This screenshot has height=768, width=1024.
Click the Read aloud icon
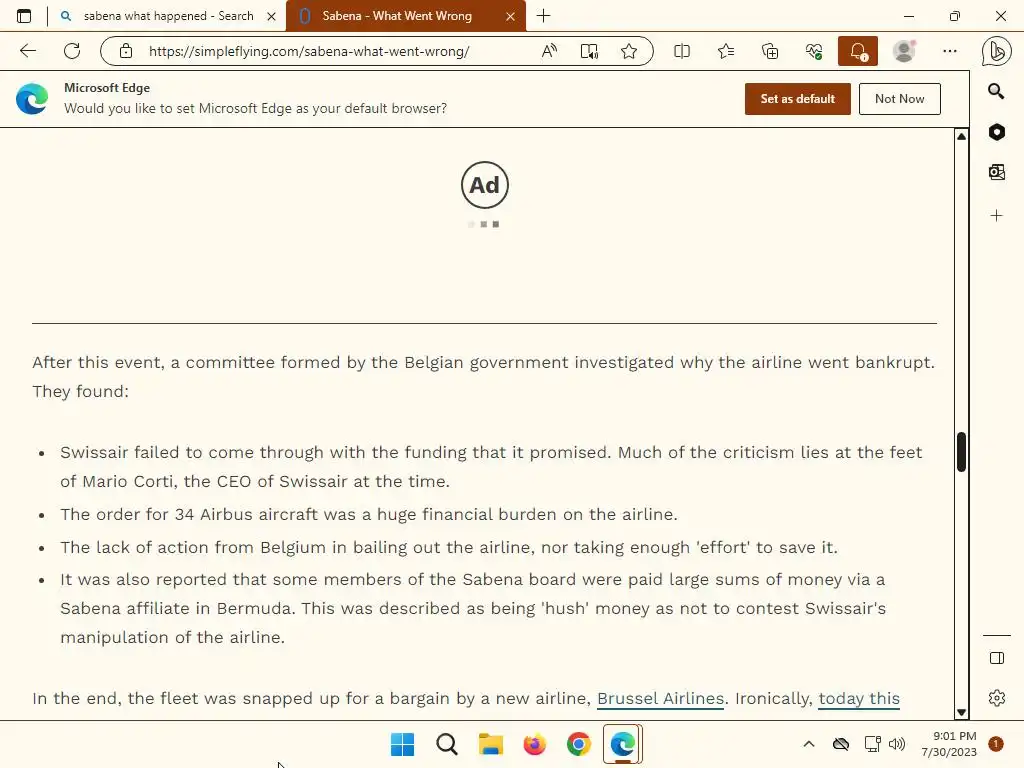pos(549,51)
